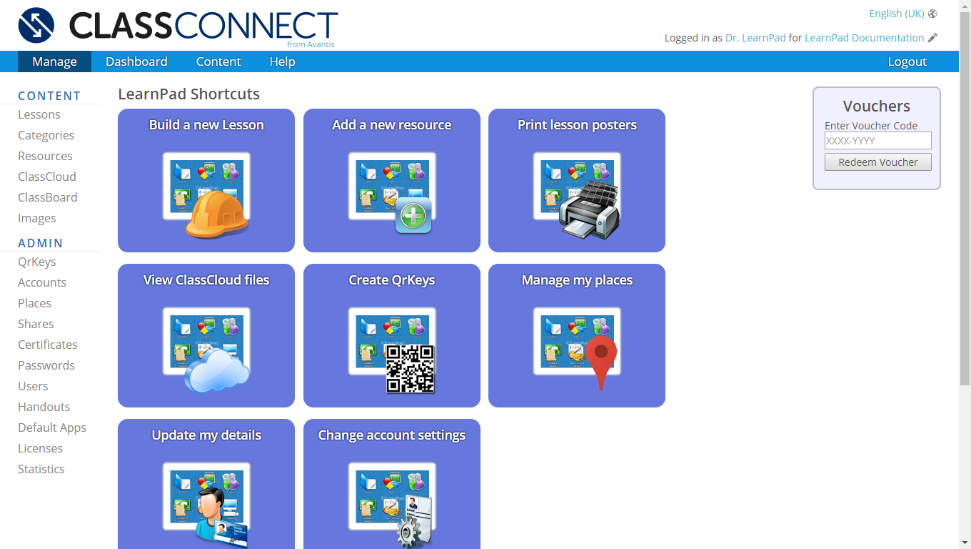Switch to the Manage tab

(x=54, y=61)
